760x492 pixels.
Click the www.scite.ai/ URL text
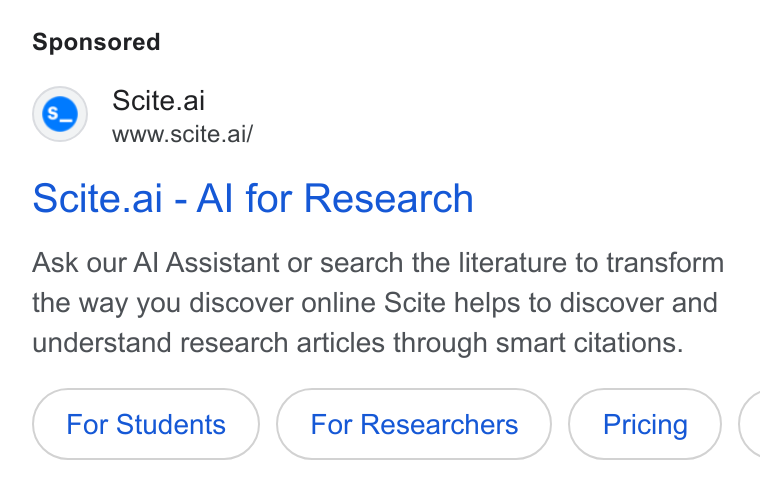(182, 134)
